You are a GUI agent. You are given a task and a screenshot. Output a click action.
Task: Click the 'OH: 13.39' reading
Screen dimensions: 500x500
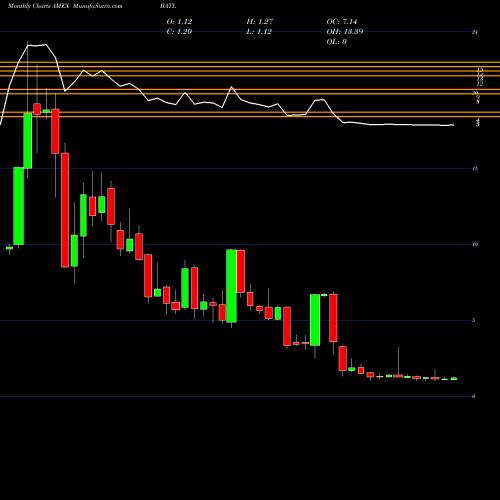pos(345,32)
